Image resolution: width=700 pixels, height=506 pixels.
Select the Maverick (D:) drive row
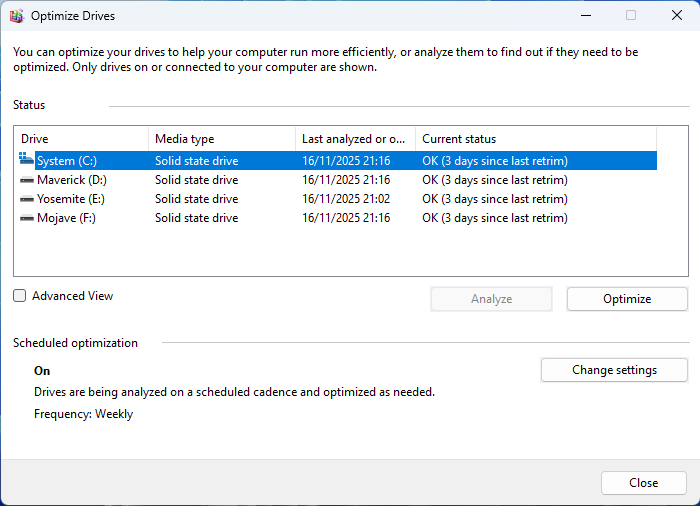point(338,180)
